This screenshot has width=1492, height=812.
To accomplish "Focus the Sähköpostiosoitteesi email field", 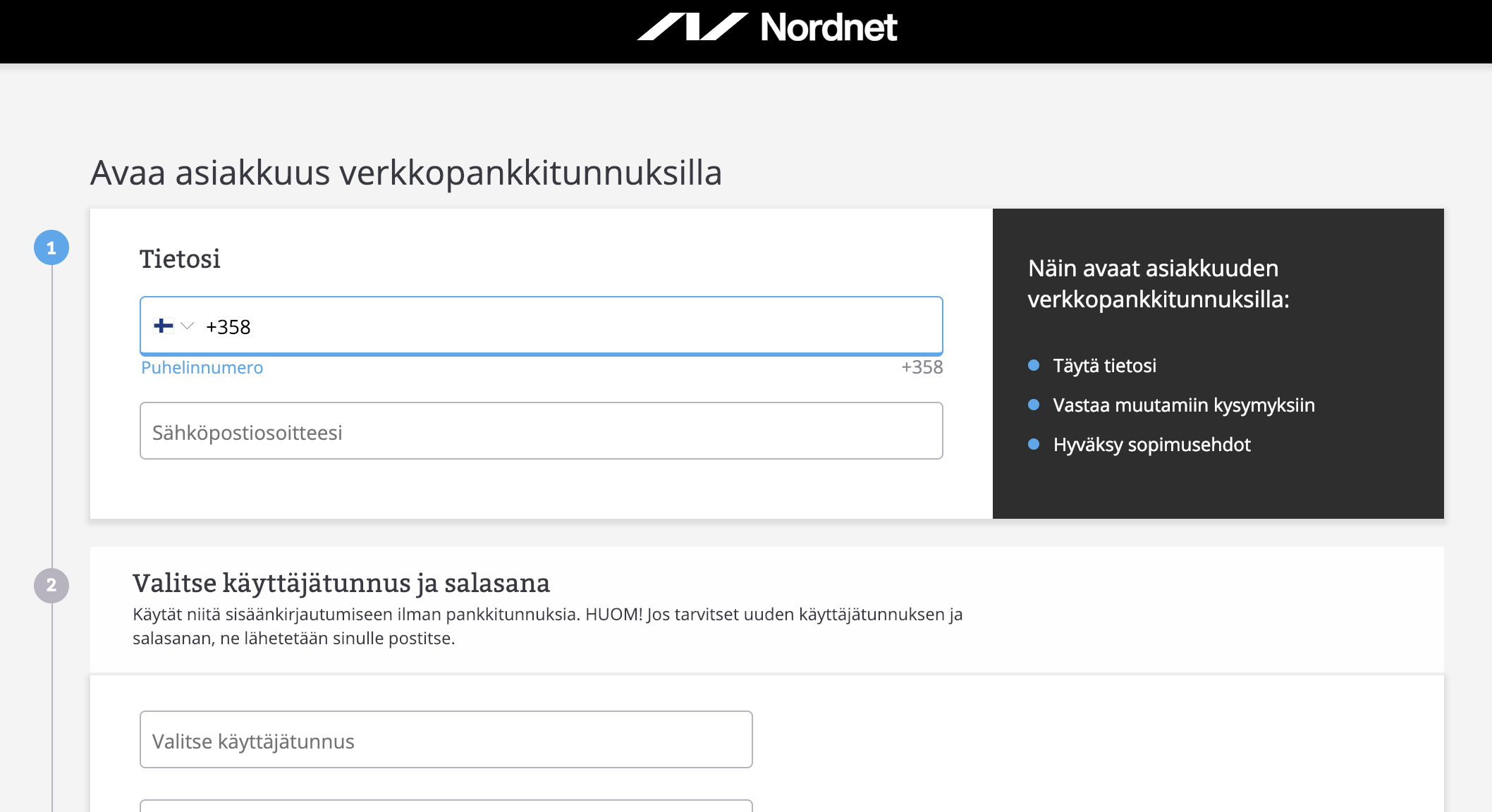I will 541,431.
